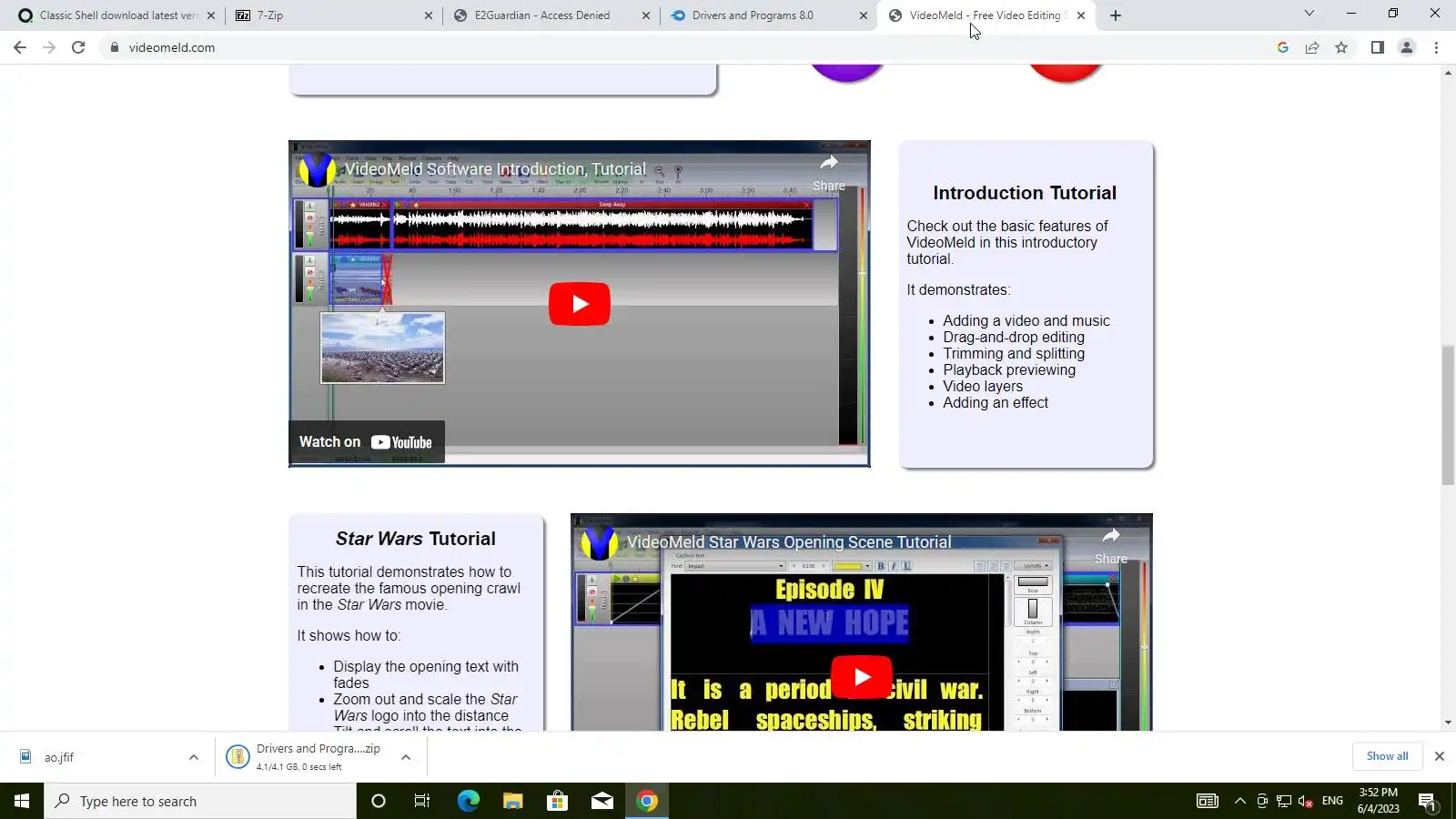1456x819 pixels.
Task: Open the Star Wars Opening Scene video title
Action: (789, 542)
